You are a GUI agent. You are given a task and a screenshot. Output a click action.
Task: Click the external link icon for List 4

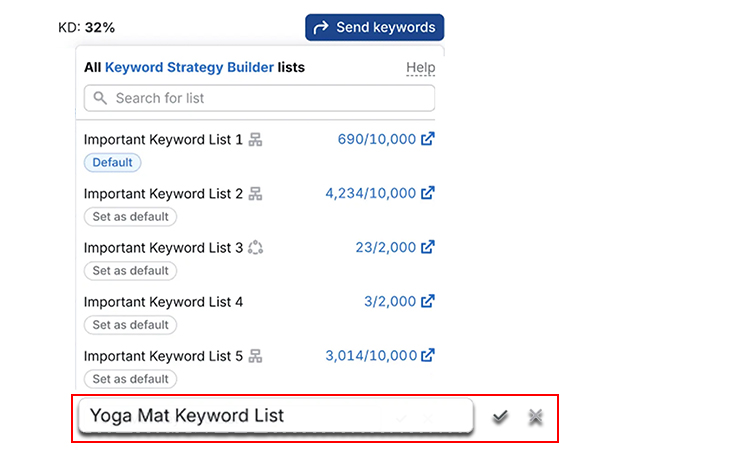pos(428,301)
